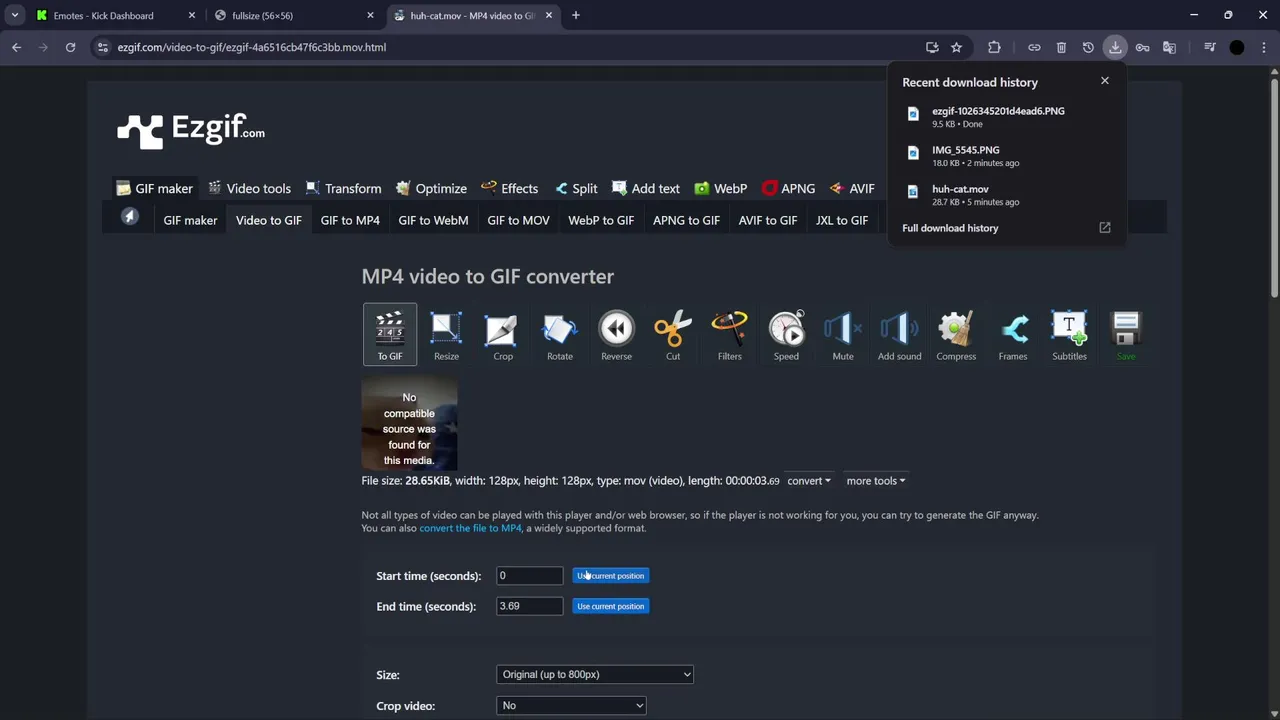Select GIF to WebM submenu item
Image resolution: width=1280 pixels, height=720 pixels.
click(x=433, y=220)
